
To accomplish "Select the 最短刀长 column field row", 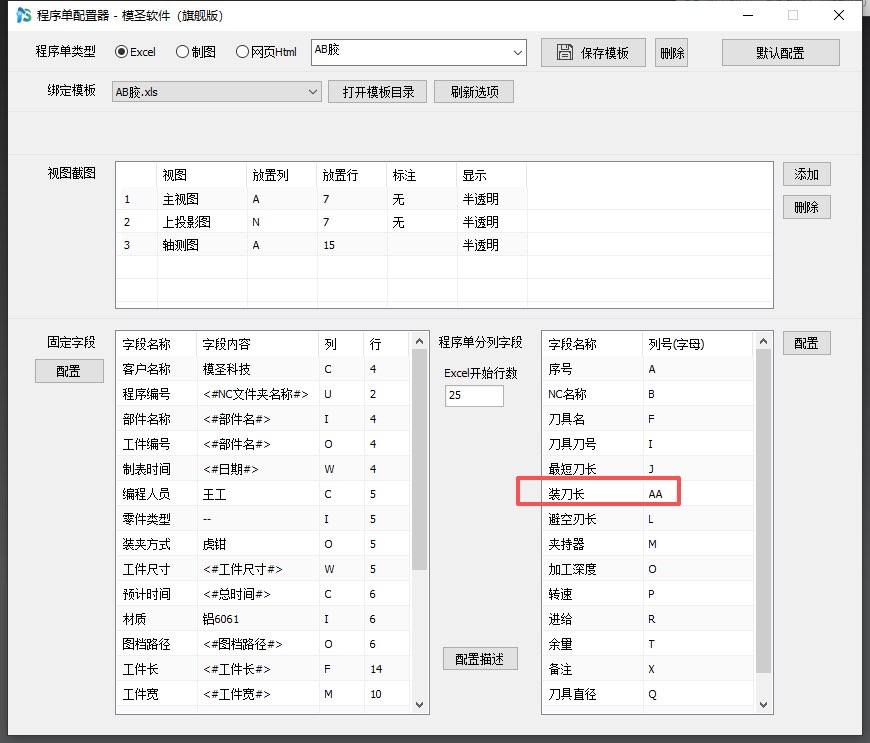I will click(x=649, y=469).
